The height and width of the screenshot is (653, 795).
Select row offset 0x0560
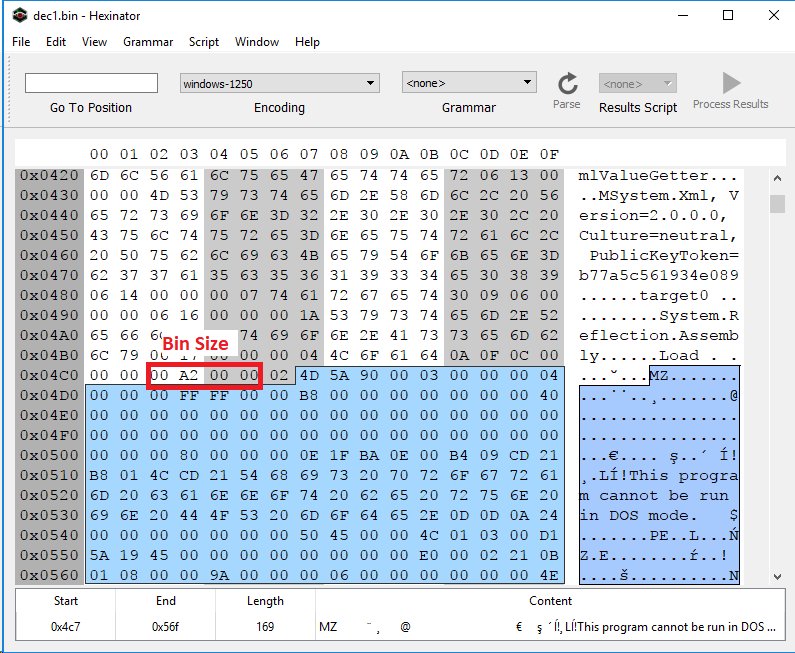49,575
